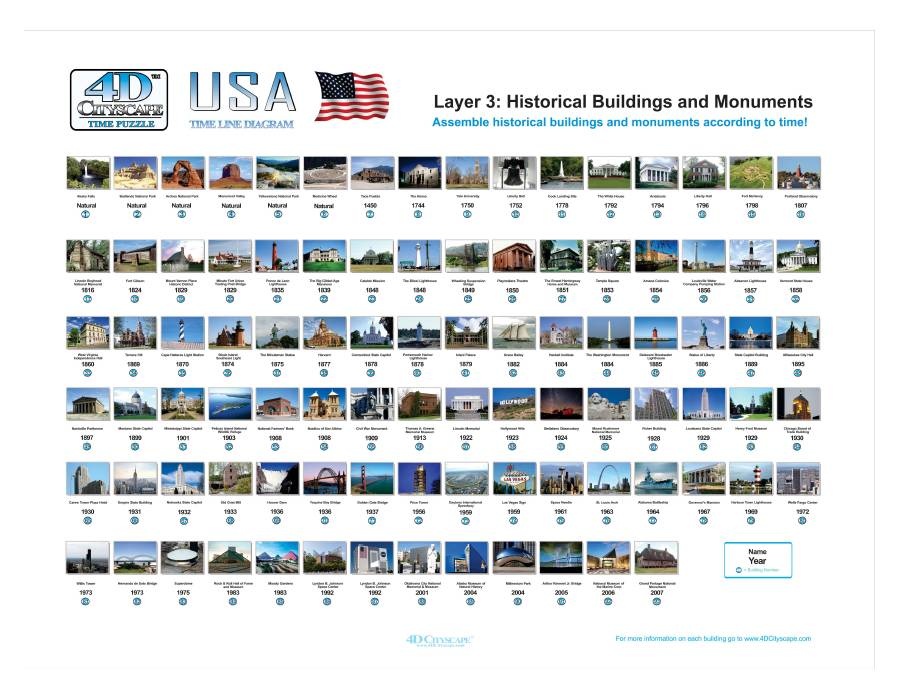Pick the numbered circle beneath 1807
900x700 pixels.
[800, 215]
